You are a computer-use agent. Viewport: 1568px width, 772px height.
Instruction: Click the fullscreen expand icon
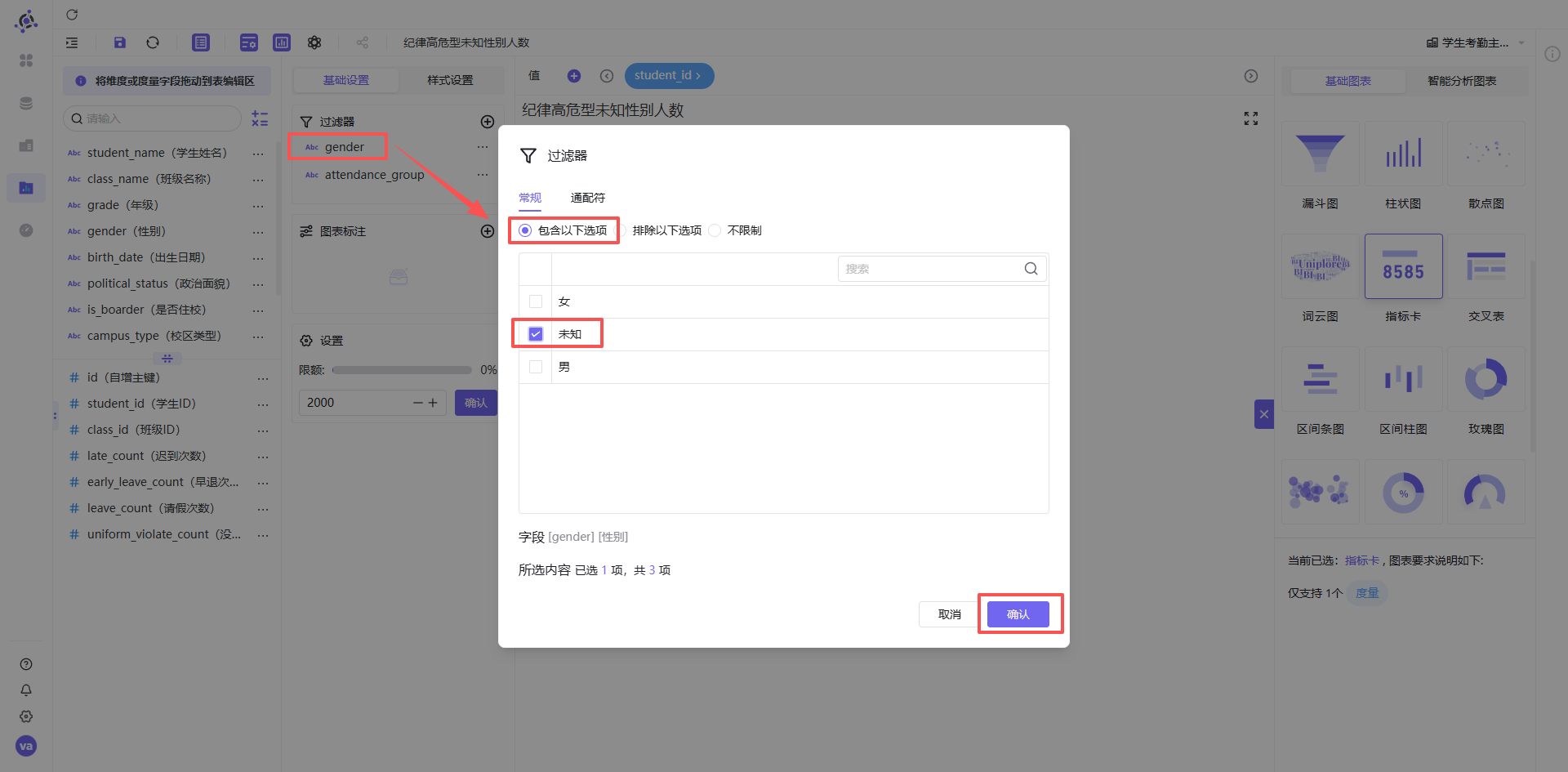(x=1250, y=118)
